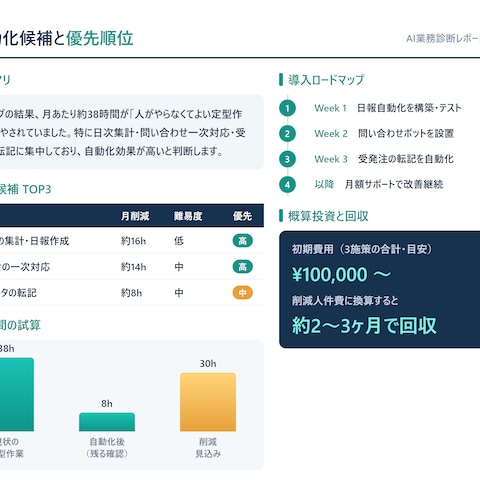480x480 pixels.
Task: Click the ¥100,000 ～ amount
Action: (341, 275)
